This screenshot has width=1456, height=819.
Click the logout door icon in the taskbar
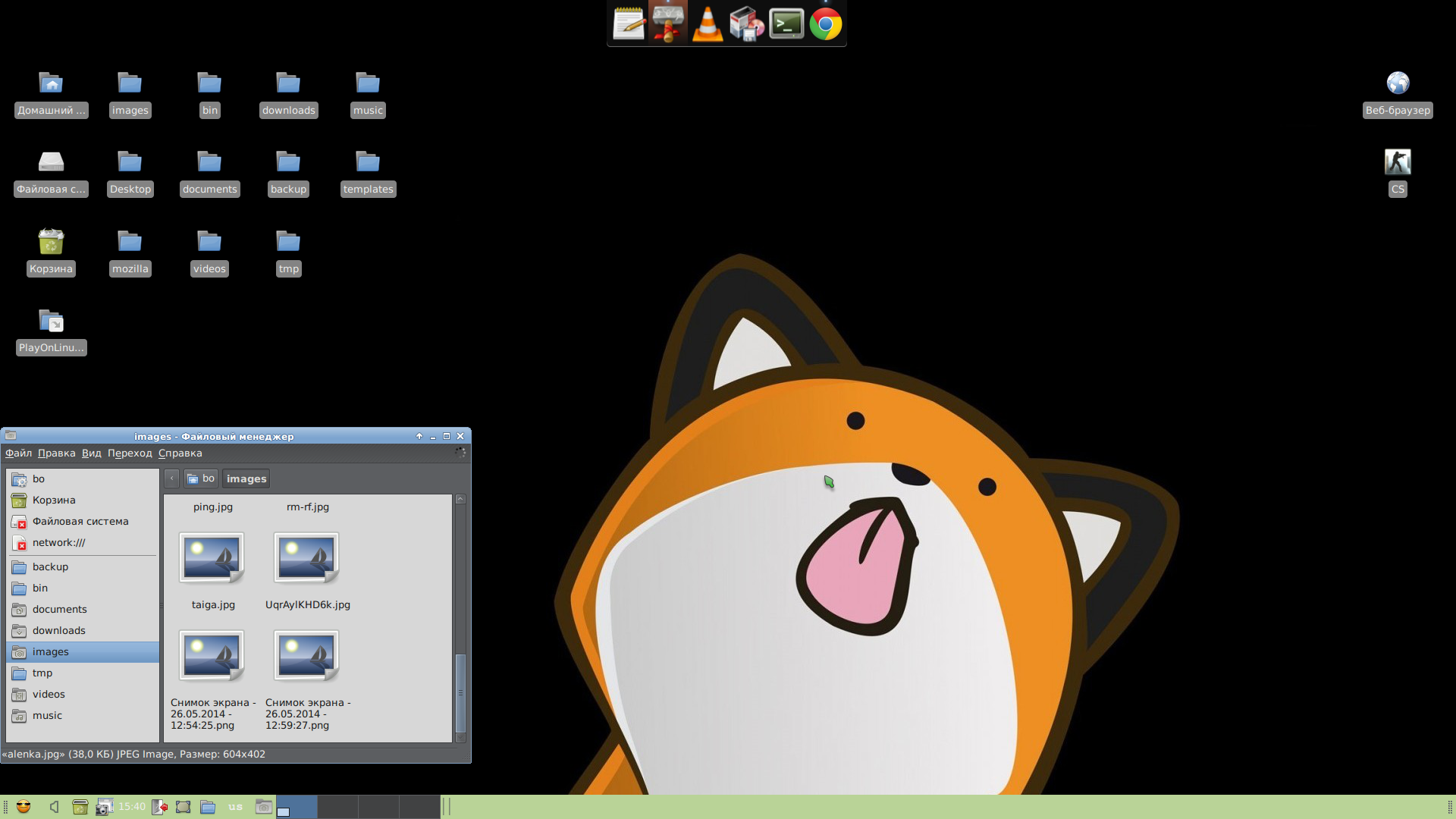(x=159, y=807)
